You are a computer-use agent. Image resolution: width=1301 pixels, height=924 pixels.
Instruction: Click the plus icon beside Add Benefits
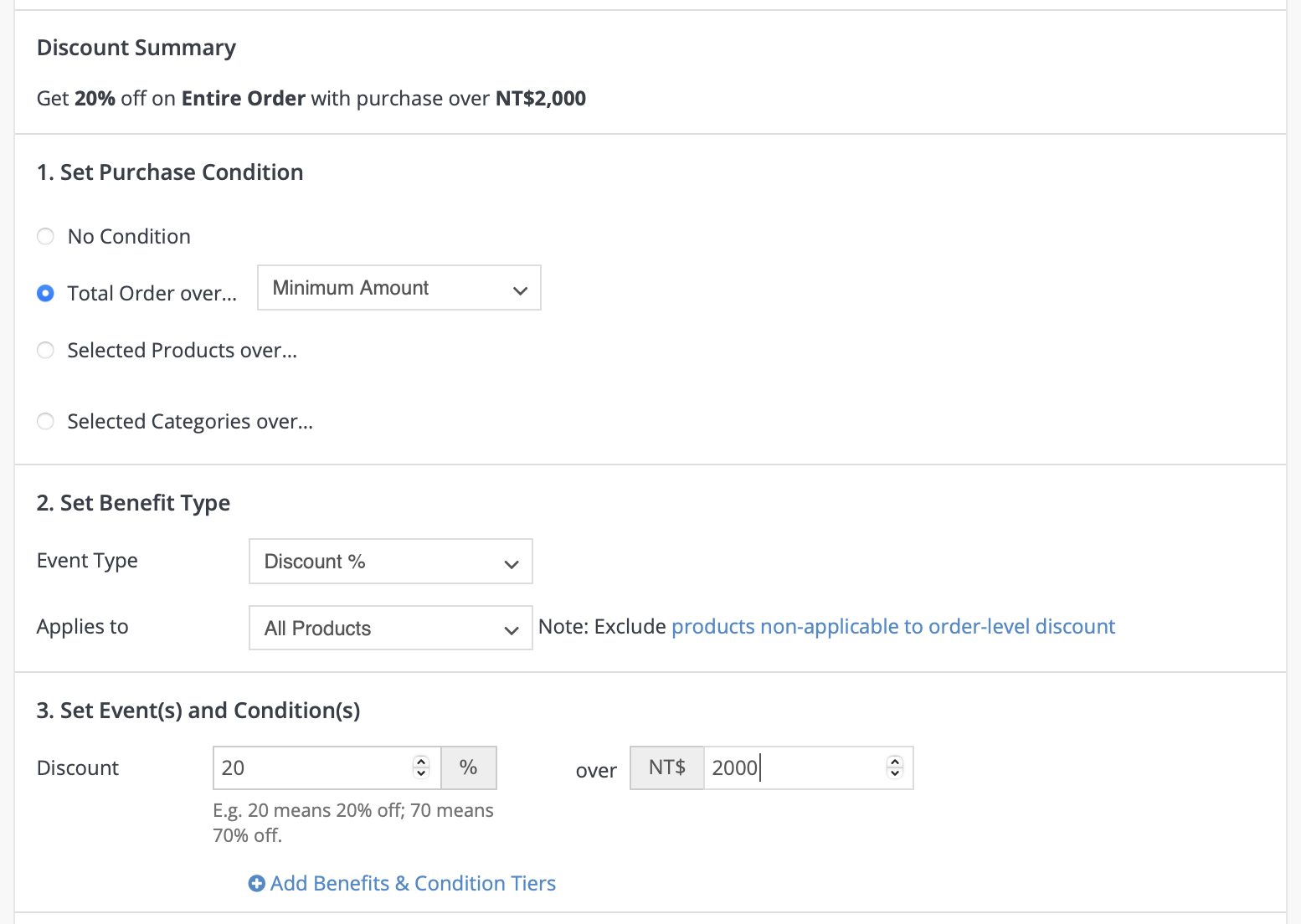coord(256,884)
